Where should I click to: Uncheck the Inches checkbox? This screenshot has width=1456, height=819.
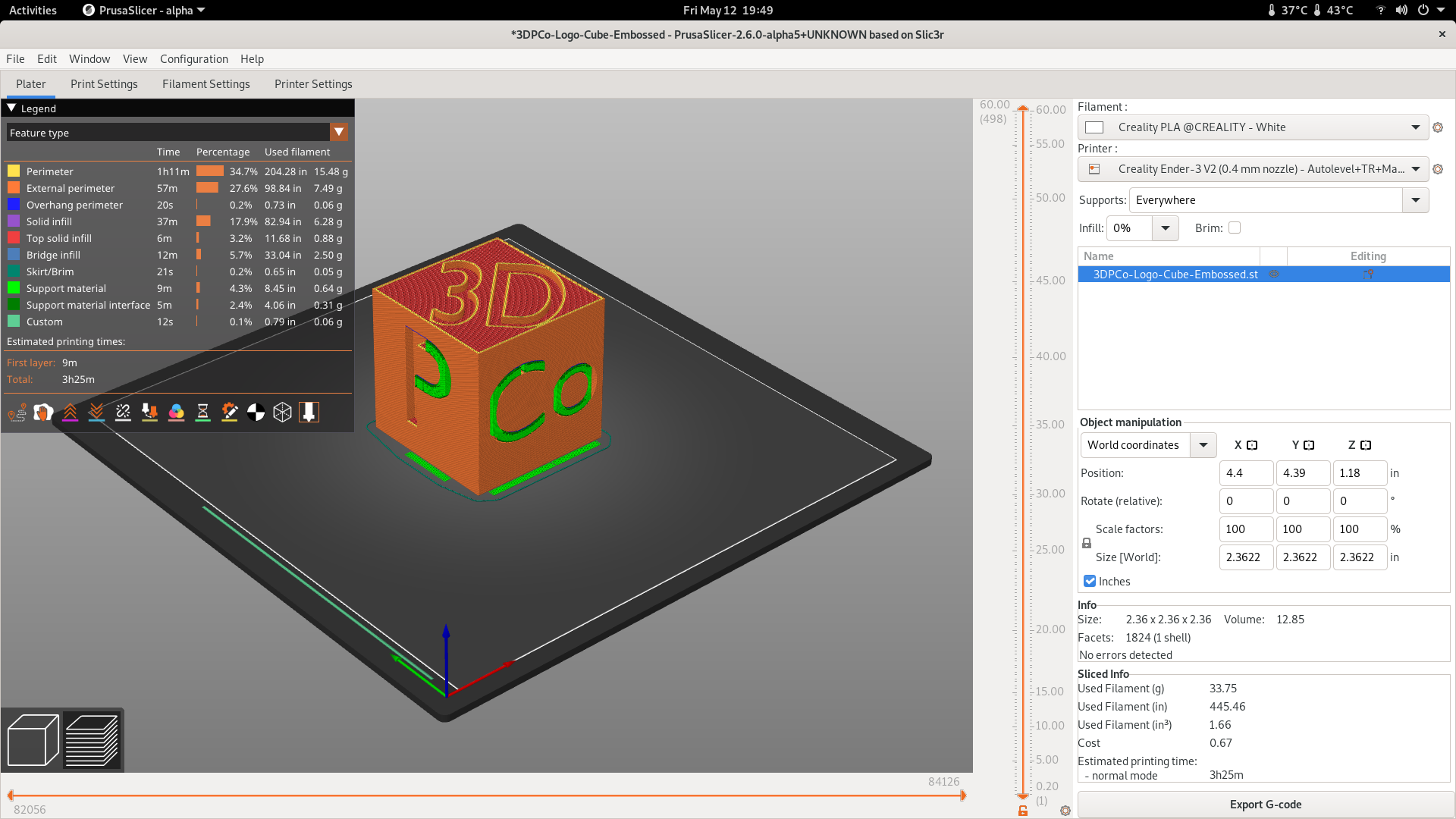pos(1090,582)
